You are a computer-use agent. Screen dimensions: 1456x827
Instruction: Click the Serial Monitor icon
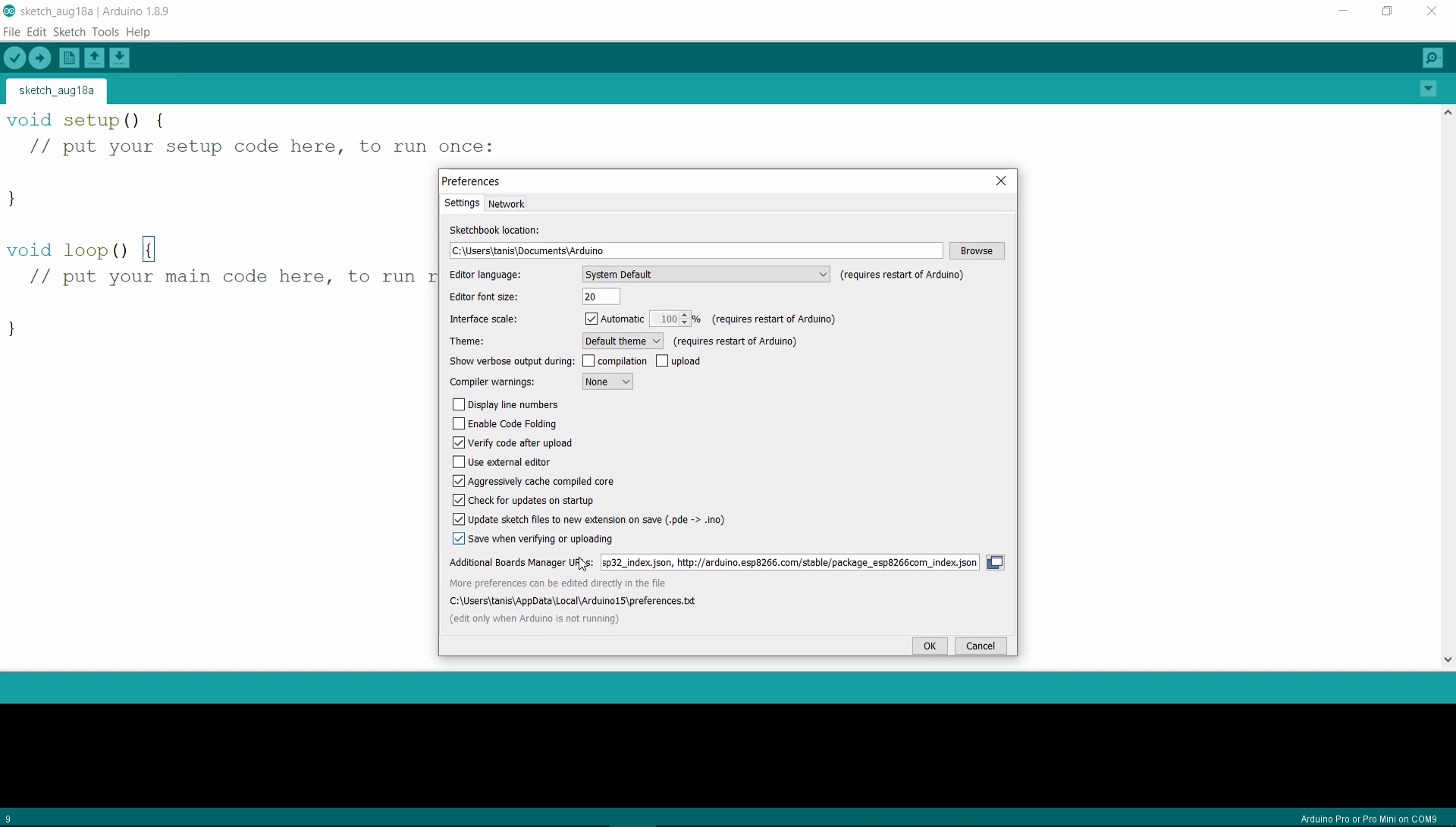click(x=1432, y=57)
